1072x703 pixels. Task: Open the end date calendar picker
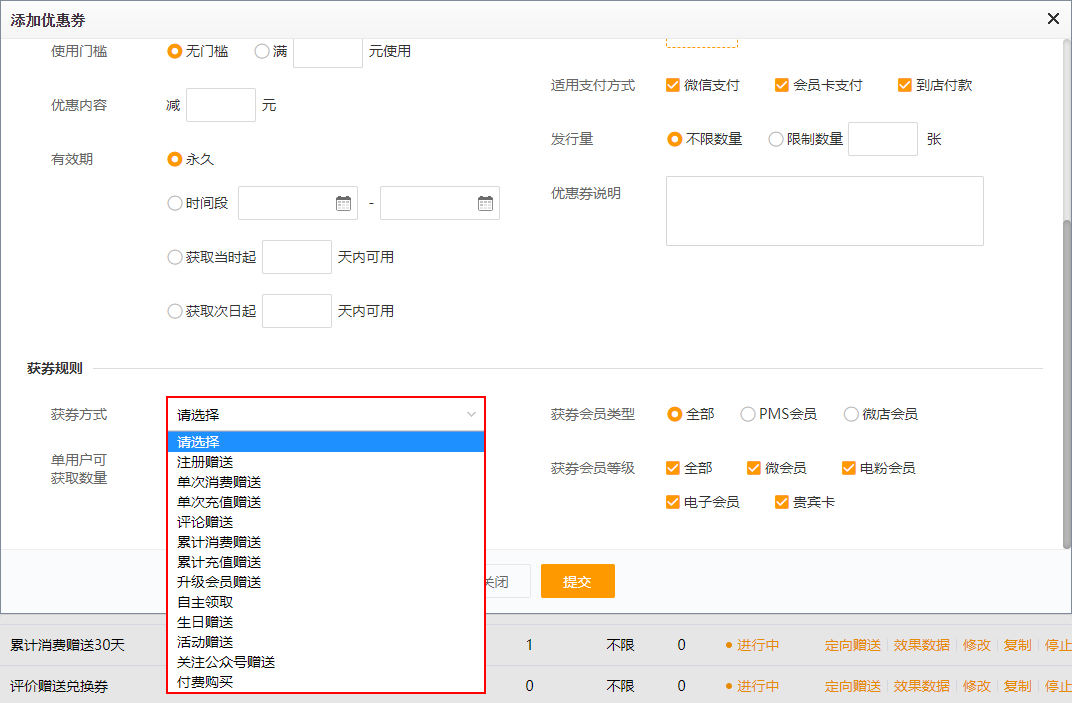click(x=485, y=203)
